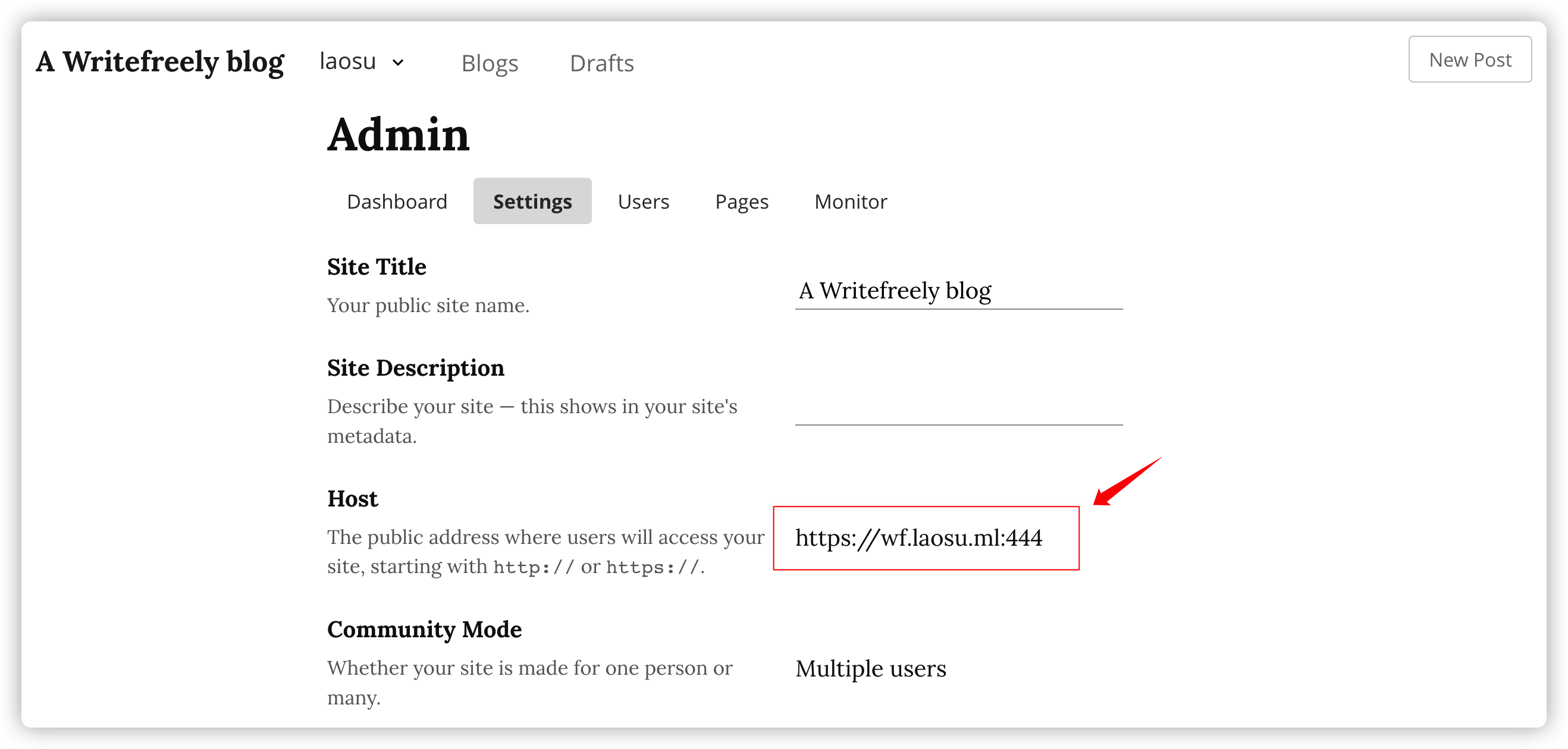The height and width of the screenshot is (749, 1568).
Task: Click the Site Description label heading
Action: [x=415, y=368]
